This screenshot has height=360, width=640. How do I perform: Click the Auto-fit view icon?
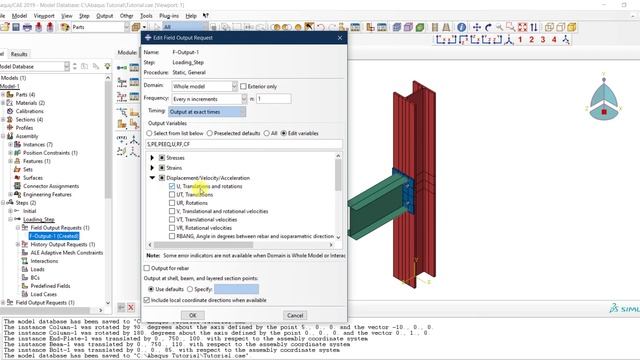(x=522, y=27)
